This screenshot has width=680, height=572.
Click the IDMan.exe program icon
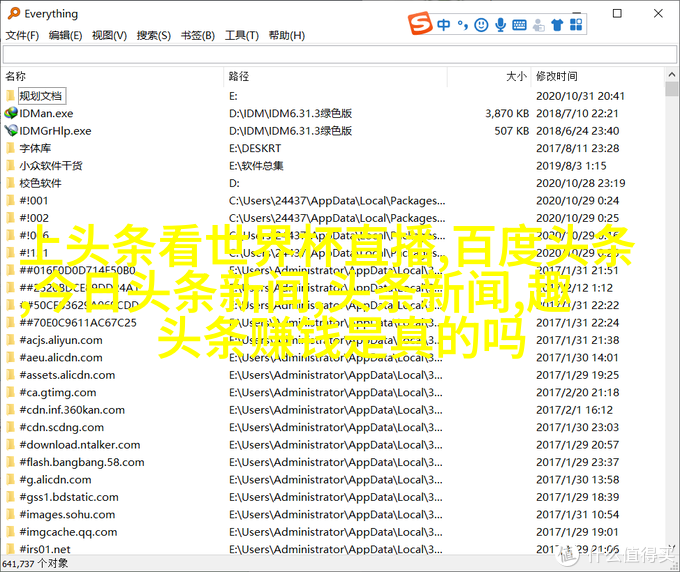(11, 113)
